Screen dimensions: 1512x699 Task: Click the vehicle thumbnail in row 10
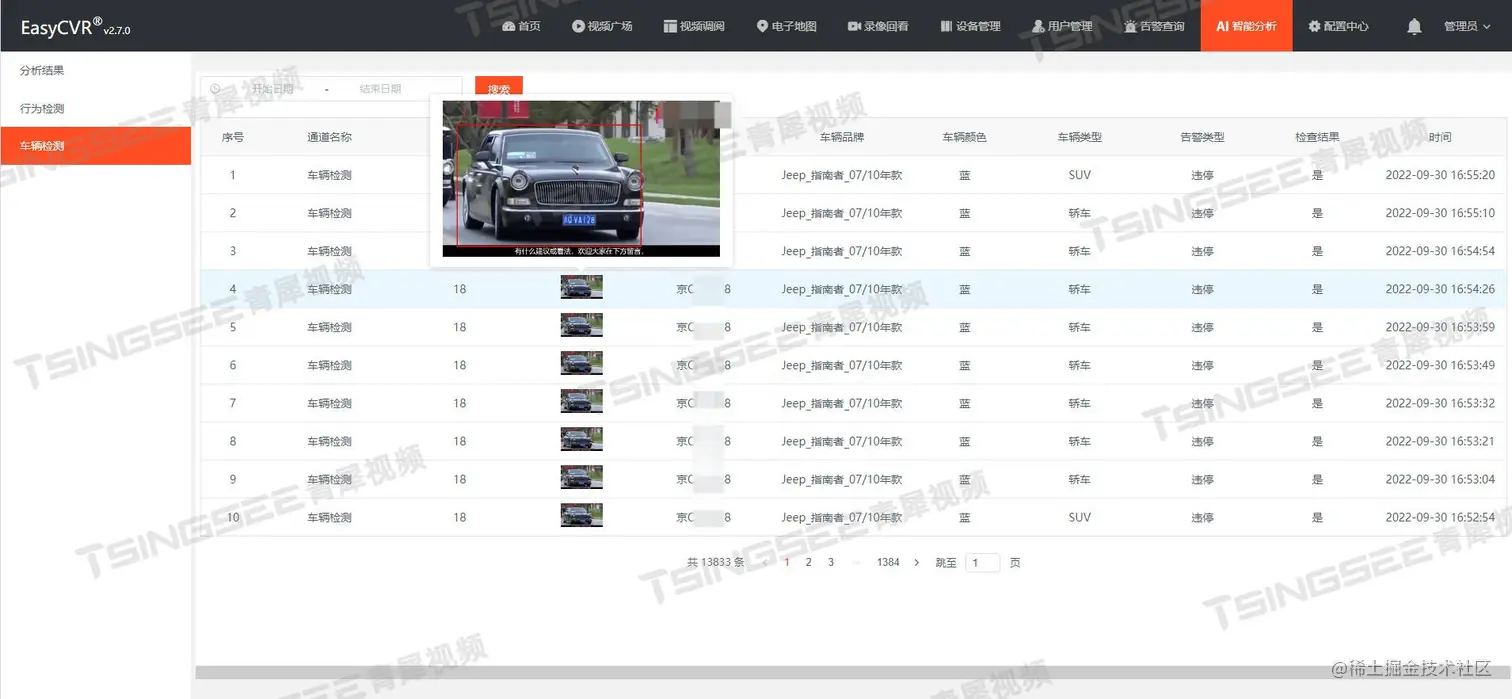click(x=581, y=516)
